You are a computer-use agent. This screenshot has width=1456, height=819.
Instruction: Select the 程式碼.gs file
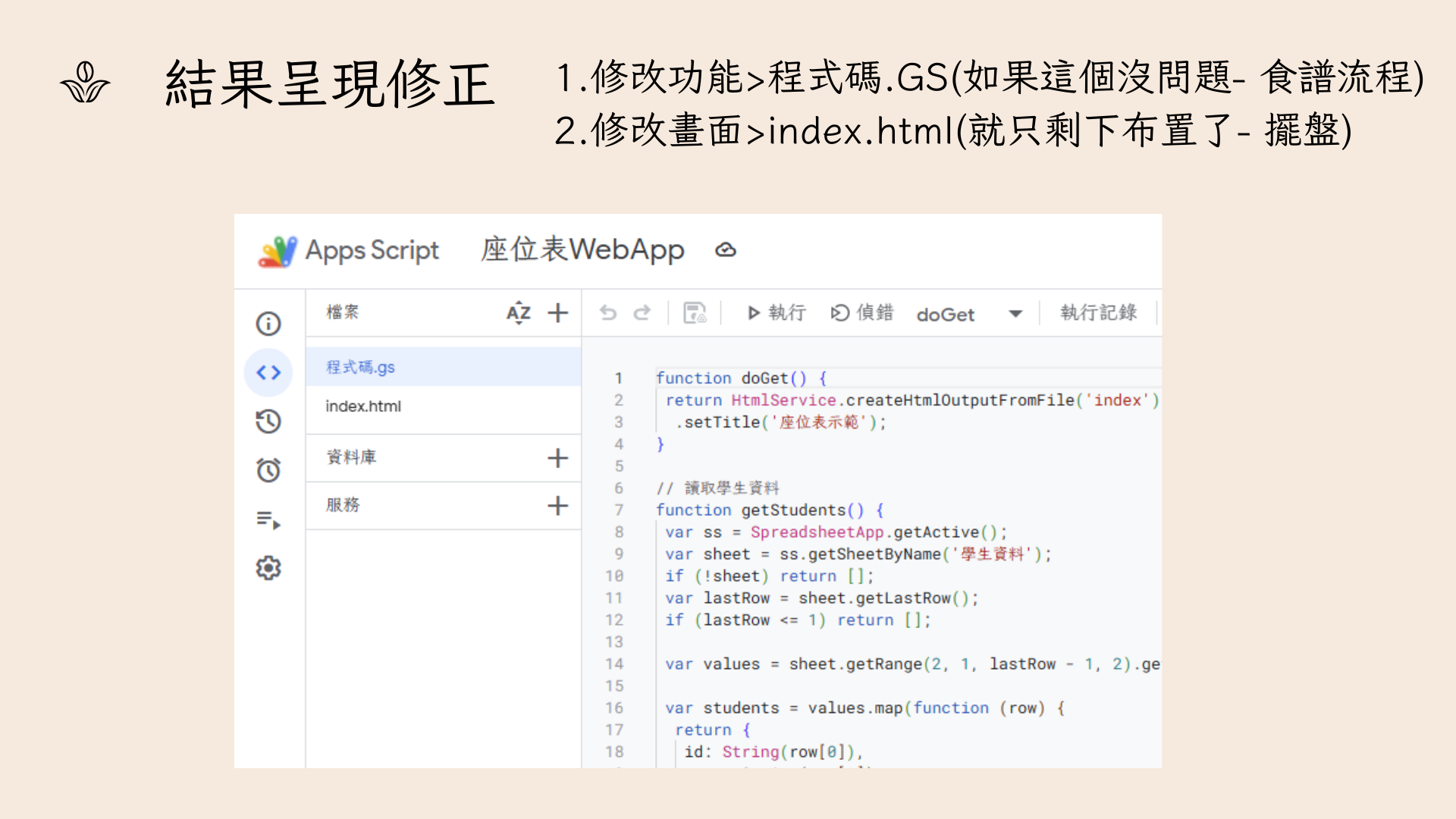coord(444,367)
